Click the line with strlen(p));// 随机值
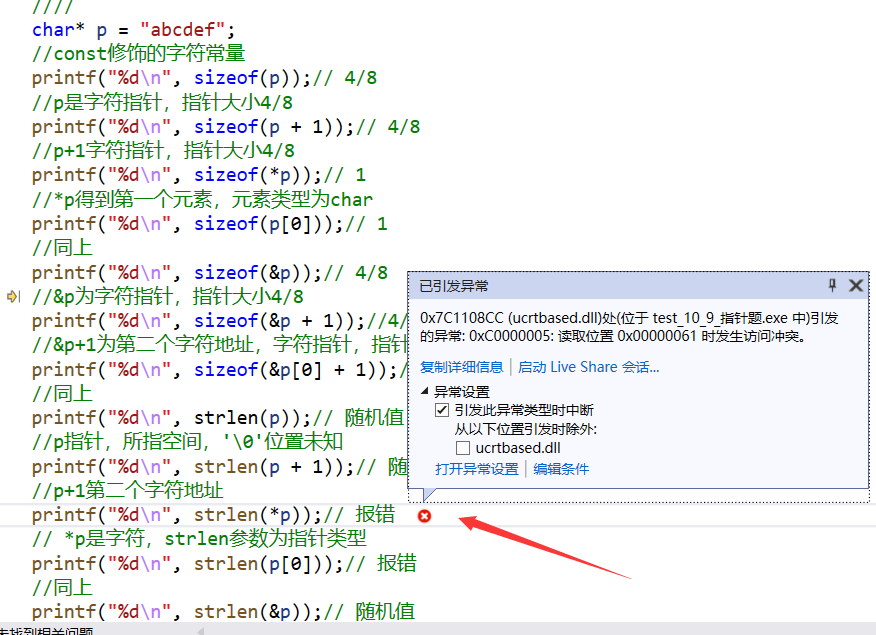The image size is (876, 635). coord(218,418)
